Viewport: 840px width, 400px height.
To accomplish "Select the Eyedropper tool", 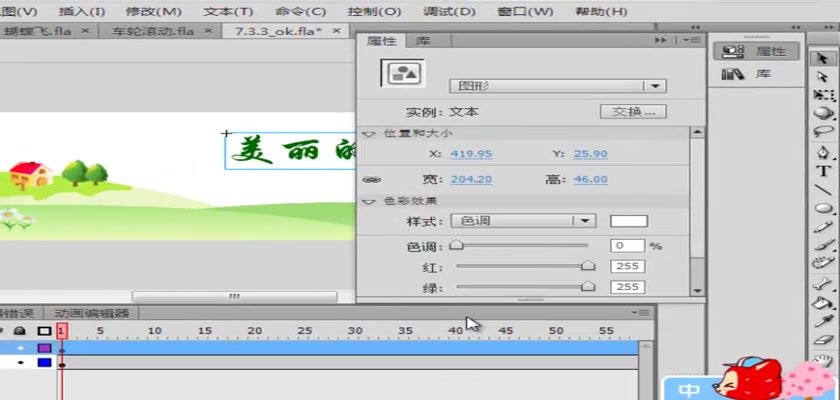I will click(x=823, y=320).
